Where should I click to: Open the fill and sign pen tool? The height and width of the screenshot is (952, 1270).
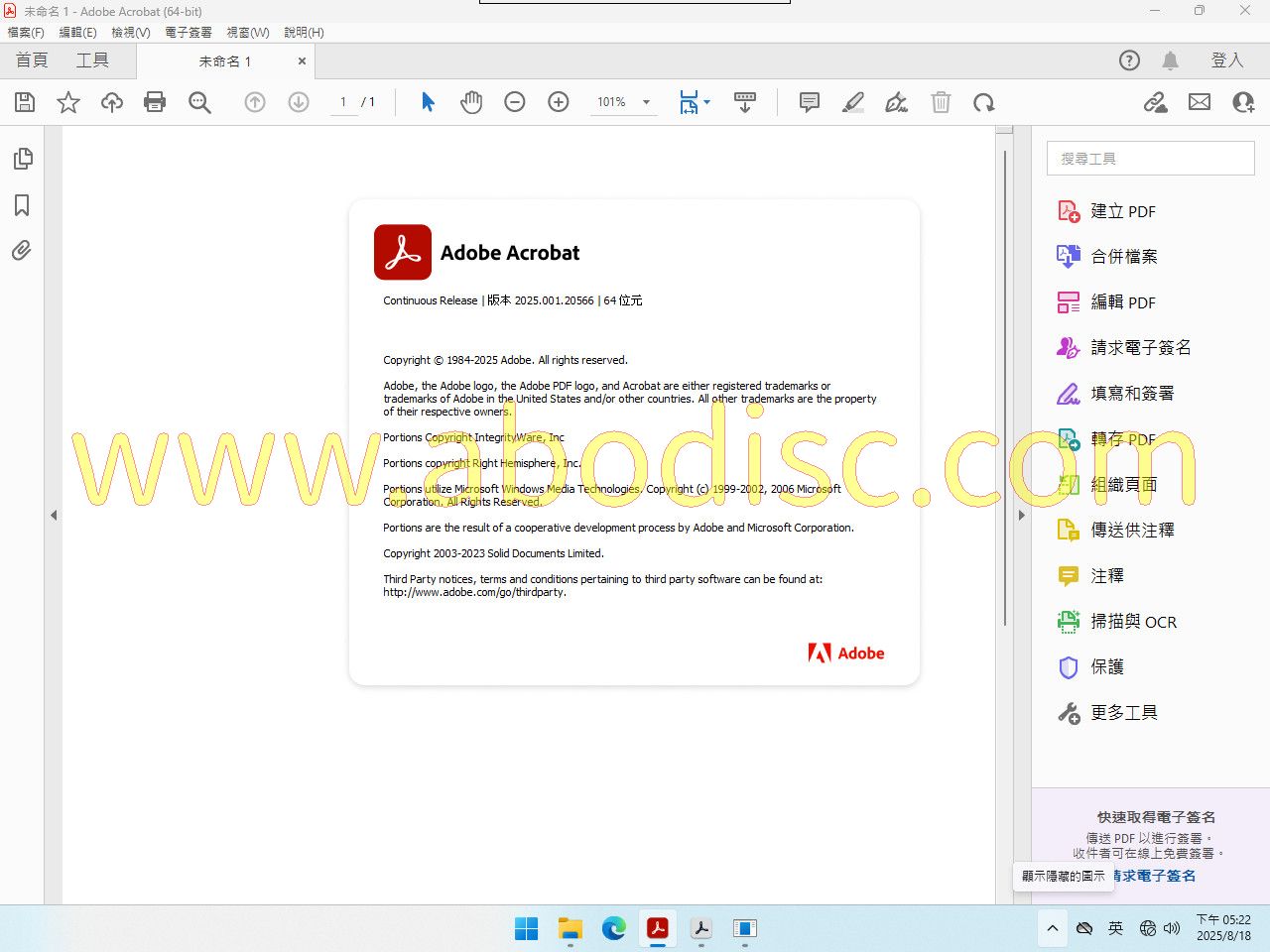coord(897,102)
